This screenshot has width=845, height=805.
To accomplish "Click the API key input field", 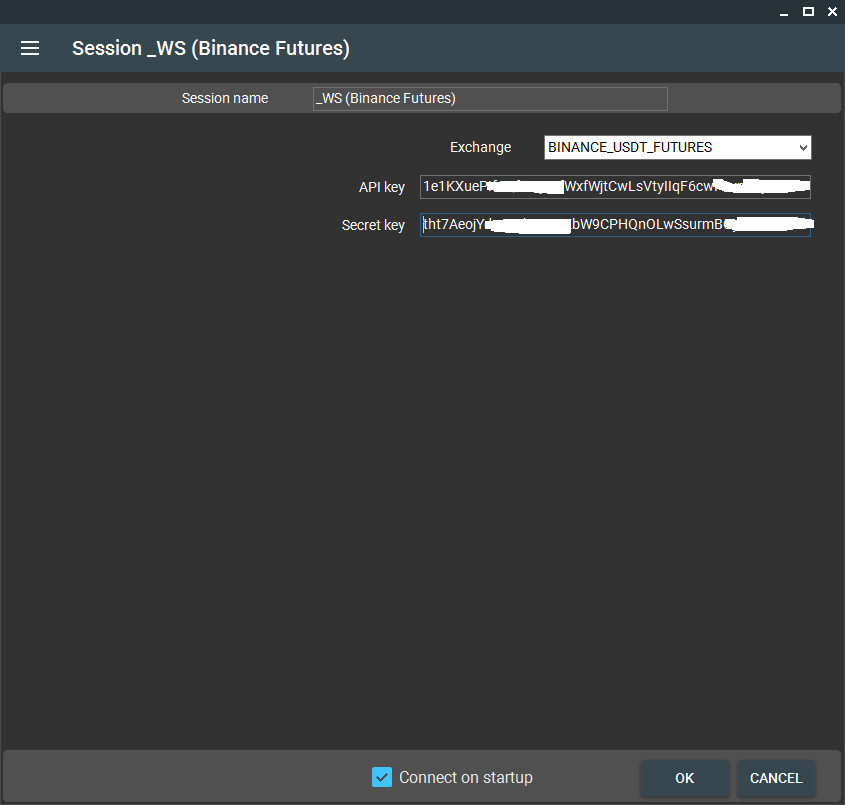I will 615,187.
